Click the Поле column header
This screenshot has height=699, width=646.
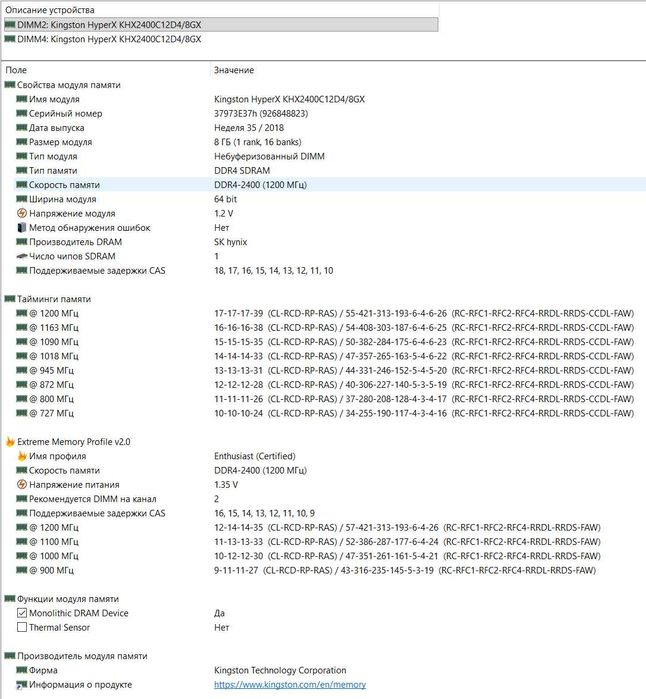16,70
